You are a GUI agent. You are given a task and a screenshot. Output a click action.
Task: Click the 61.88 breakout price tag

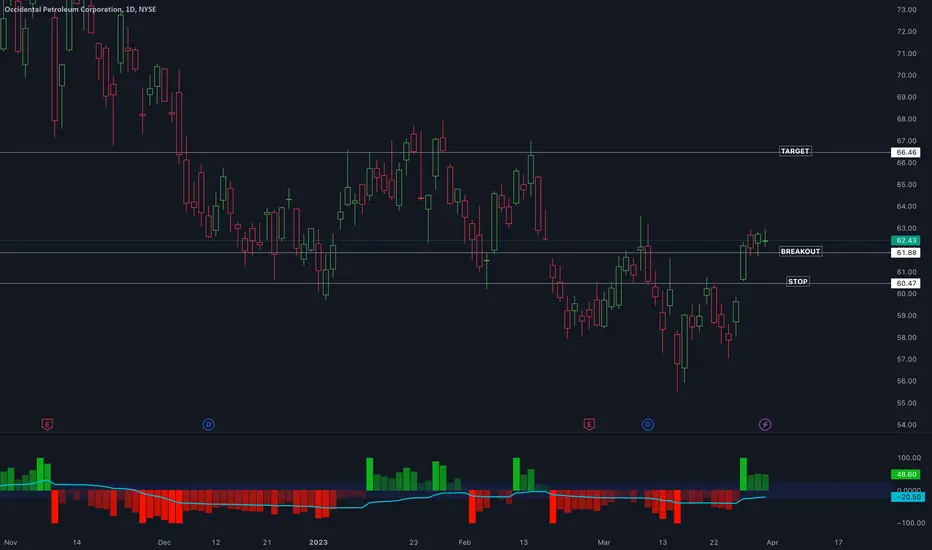906,253
